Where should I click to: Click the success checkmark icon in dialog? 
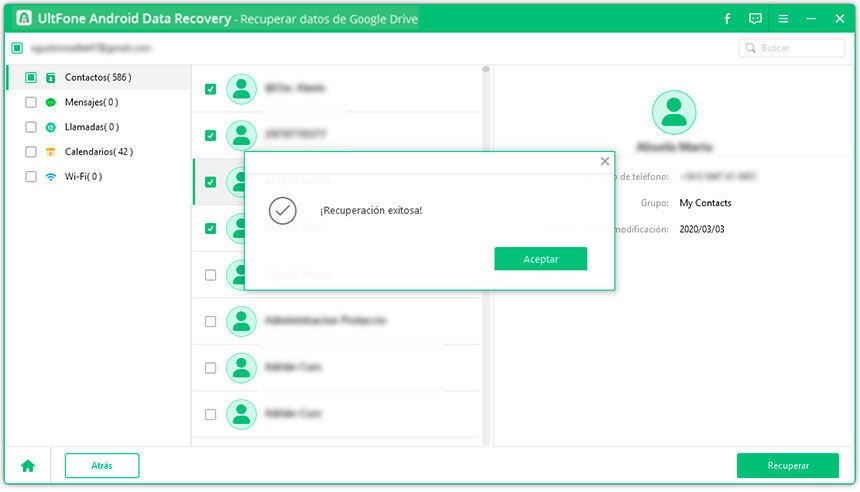(x=282, y=211)
